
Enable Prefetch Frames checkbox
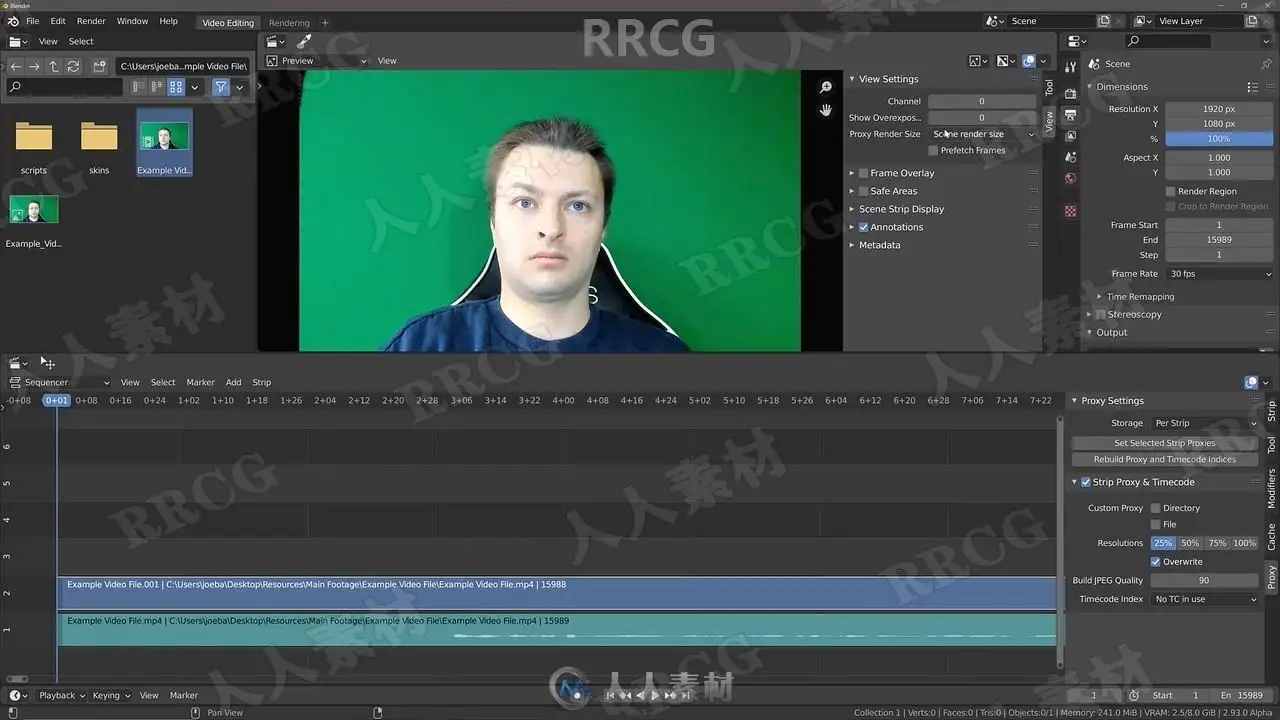[933, 151]
